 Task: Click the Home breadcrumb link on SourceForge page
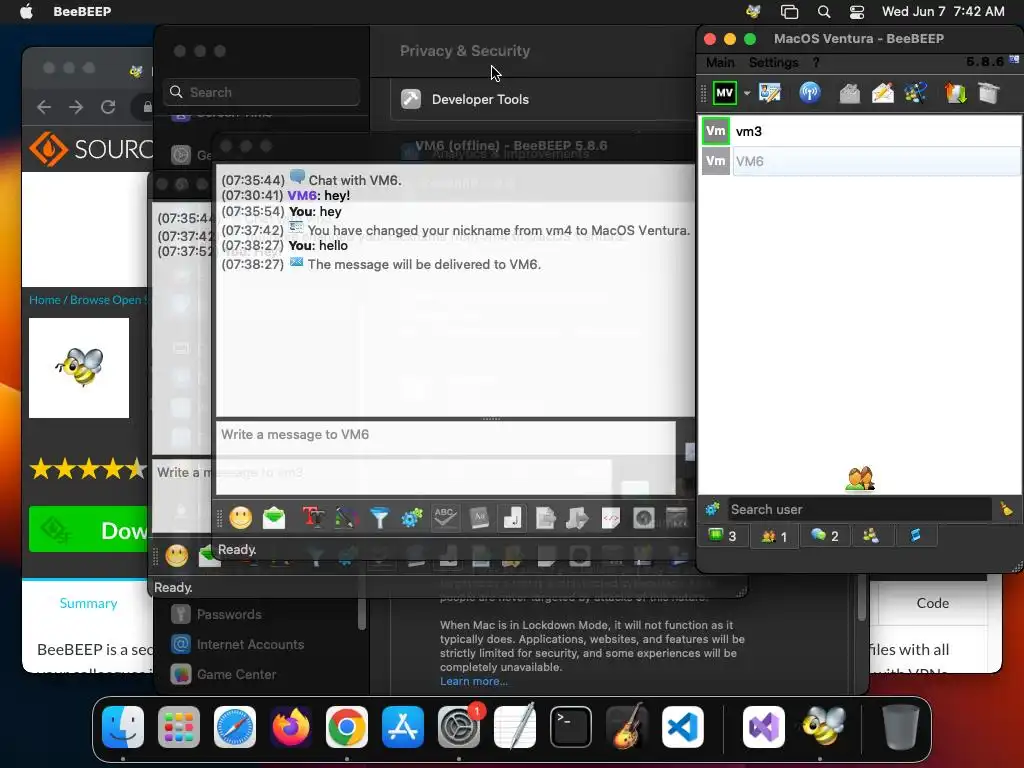[44, 300]
